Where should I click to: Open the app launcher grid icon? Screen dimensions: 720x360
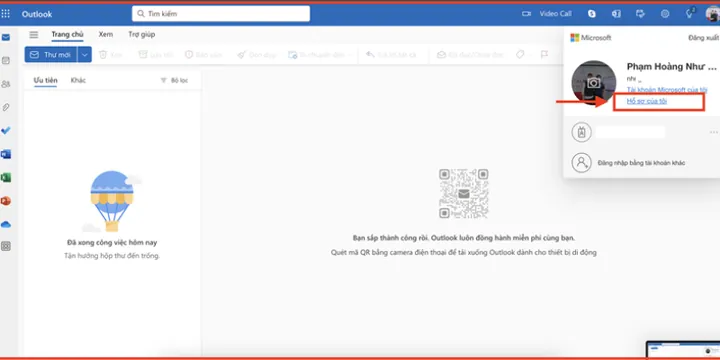click(6, 14)
